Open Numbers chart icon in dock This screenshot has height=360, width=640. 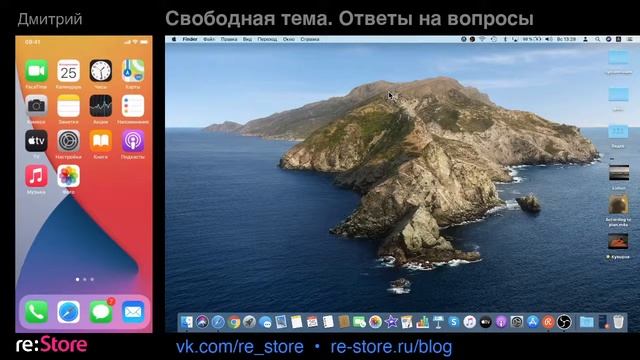pyautogui.click(x=422, y=322)
